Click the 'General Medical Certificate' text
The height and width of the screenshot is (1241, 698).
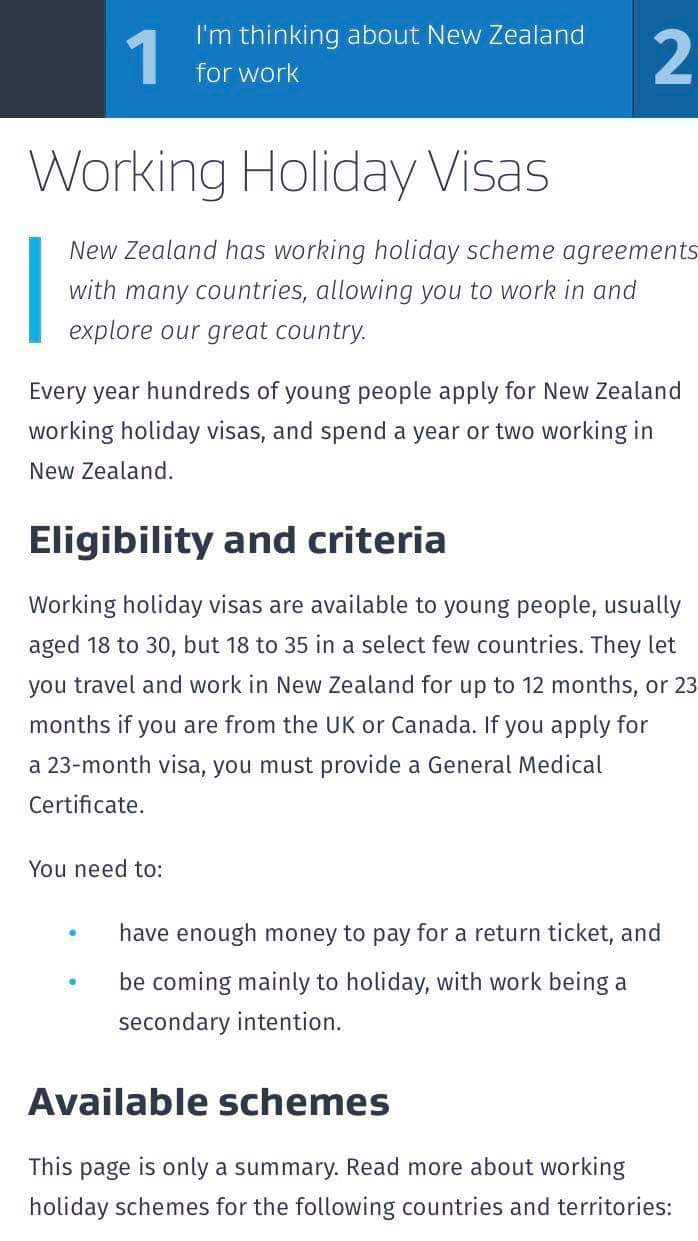tap(316, 785)
